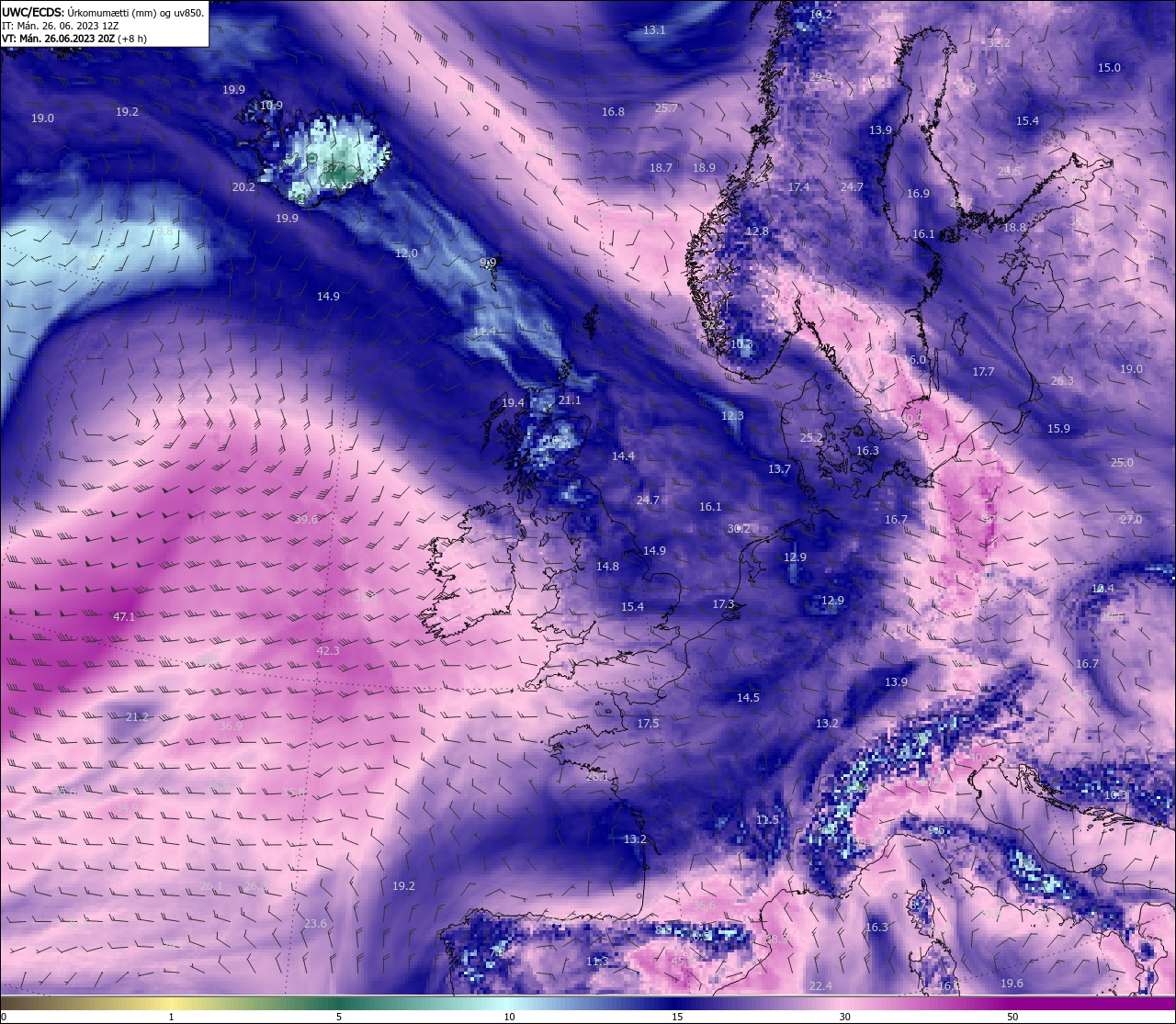Click the 30 tick on the color scale

[x=844, y=1017]
